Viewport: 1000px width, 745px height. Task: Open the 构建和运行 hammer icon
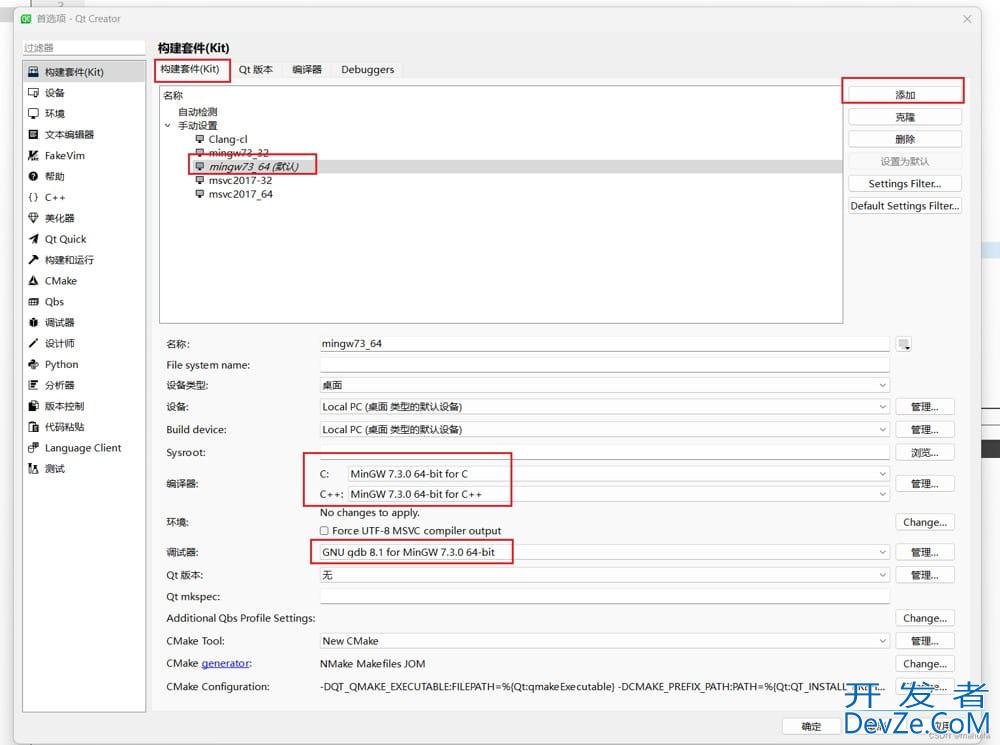pyautogui.click(x=33, y=260)
